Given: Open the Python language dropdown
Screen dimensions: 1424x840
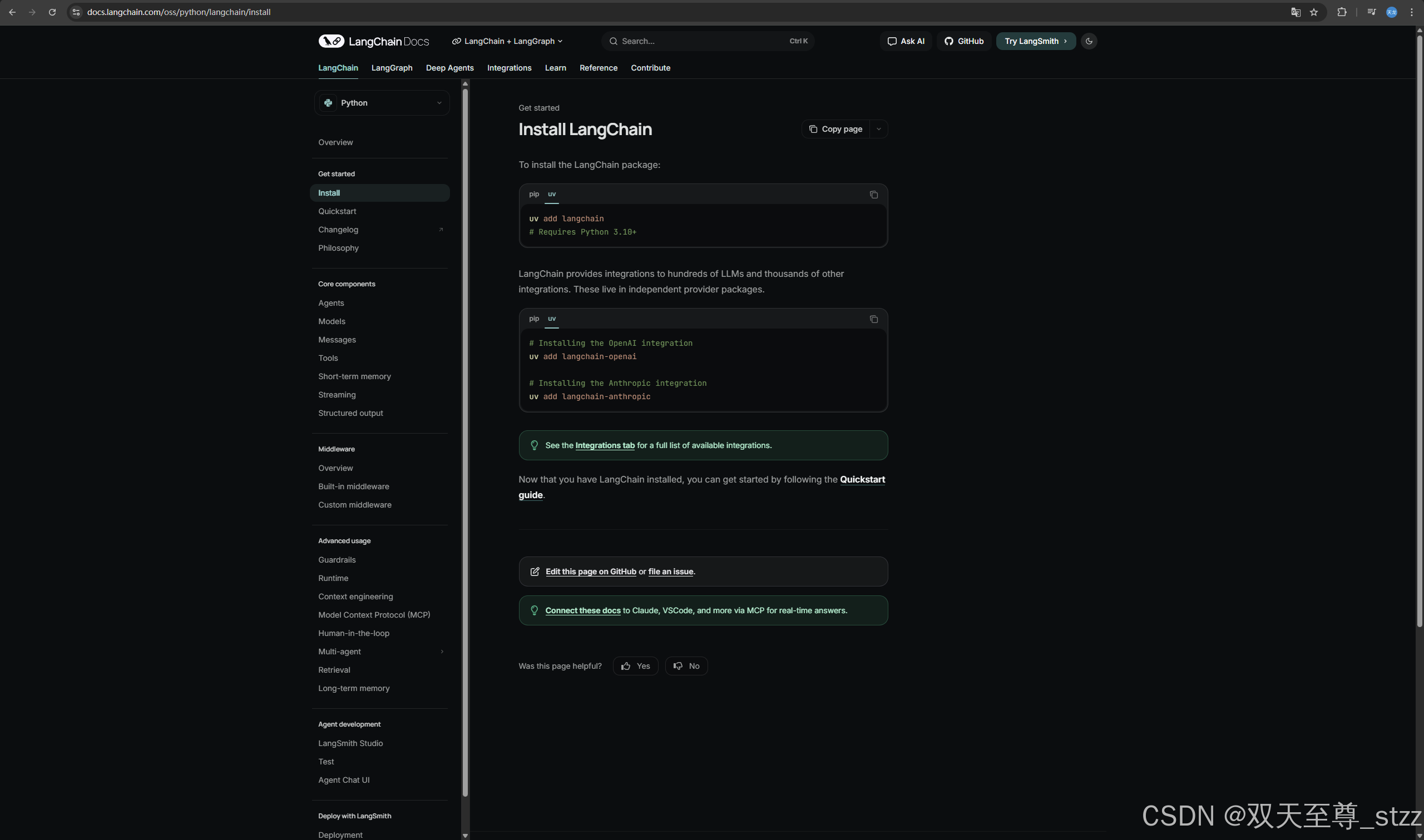Looking at the screenshot, I should pyautogui.click(x=382, y=103).
